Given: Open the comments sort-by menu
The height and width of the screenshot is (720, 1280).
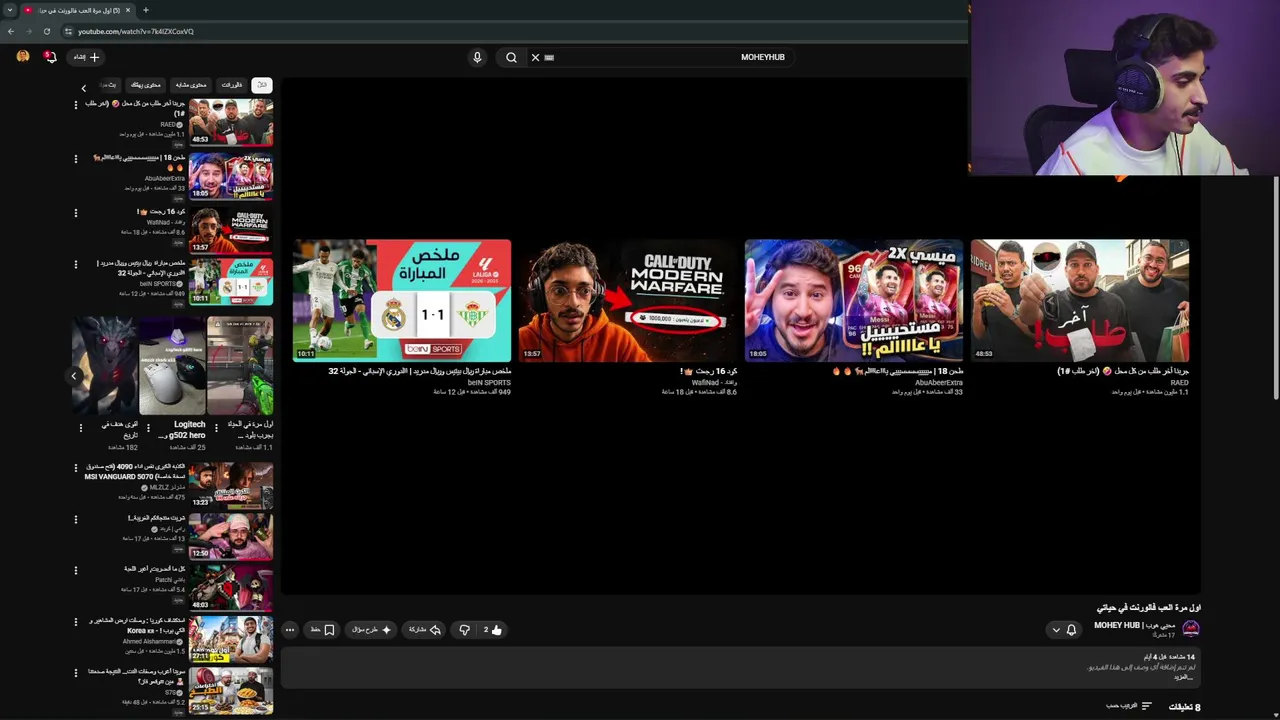Looking at the screenshot, I should point(1129,706).
